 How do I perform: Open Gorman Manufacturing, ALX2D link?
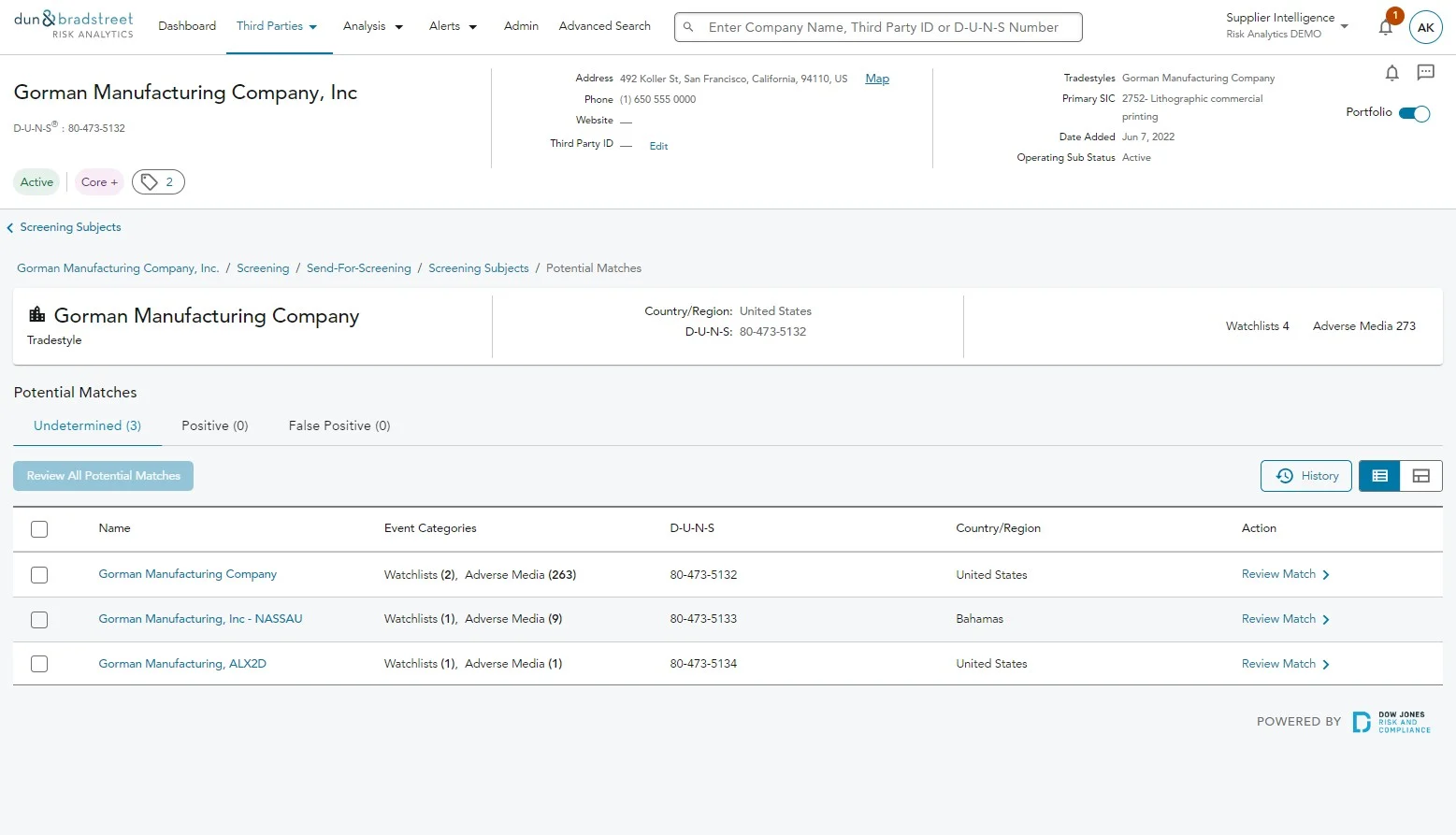pyautogui.click(x=182, y=664)
